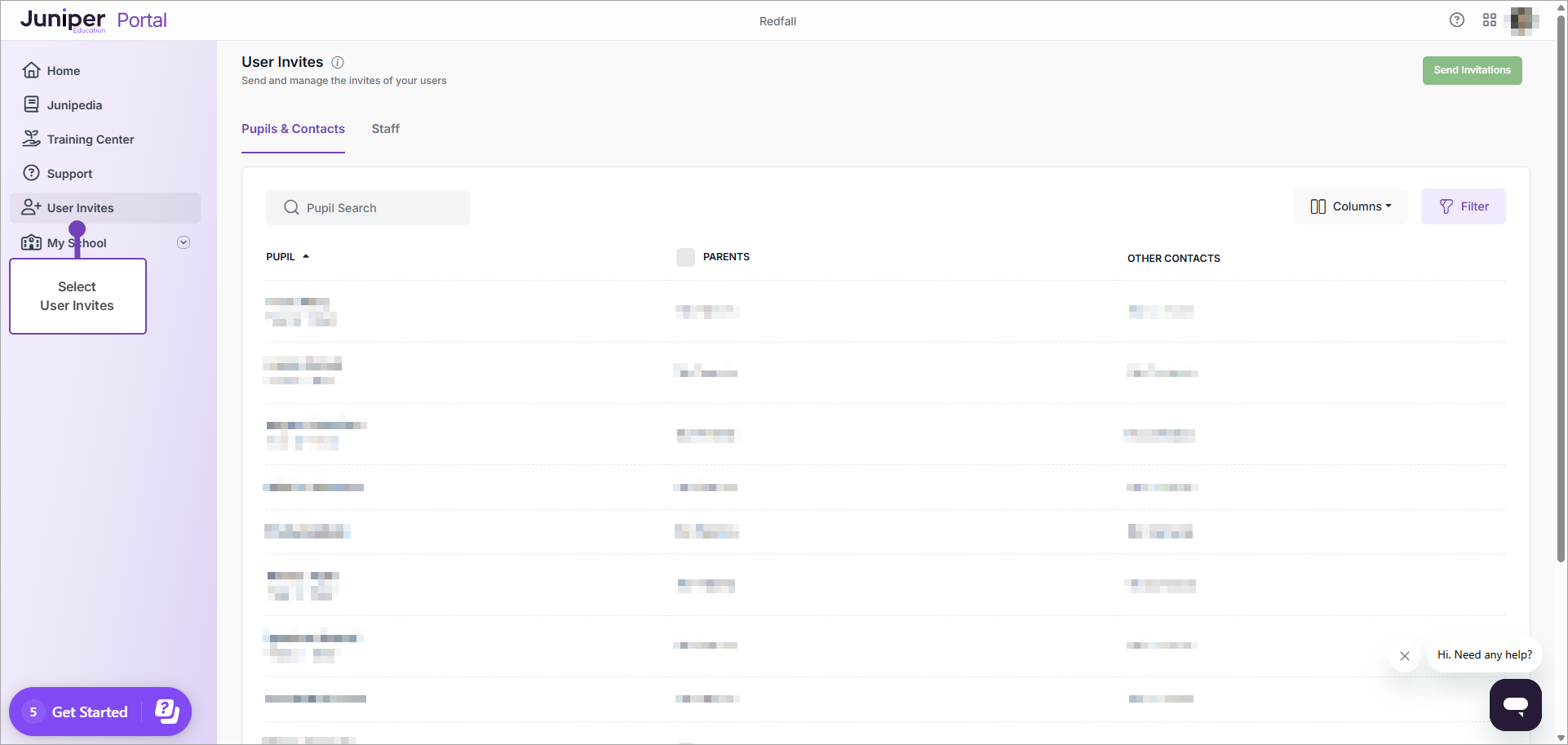
Task: Go to the Training Center
Action: coord(90,139)
